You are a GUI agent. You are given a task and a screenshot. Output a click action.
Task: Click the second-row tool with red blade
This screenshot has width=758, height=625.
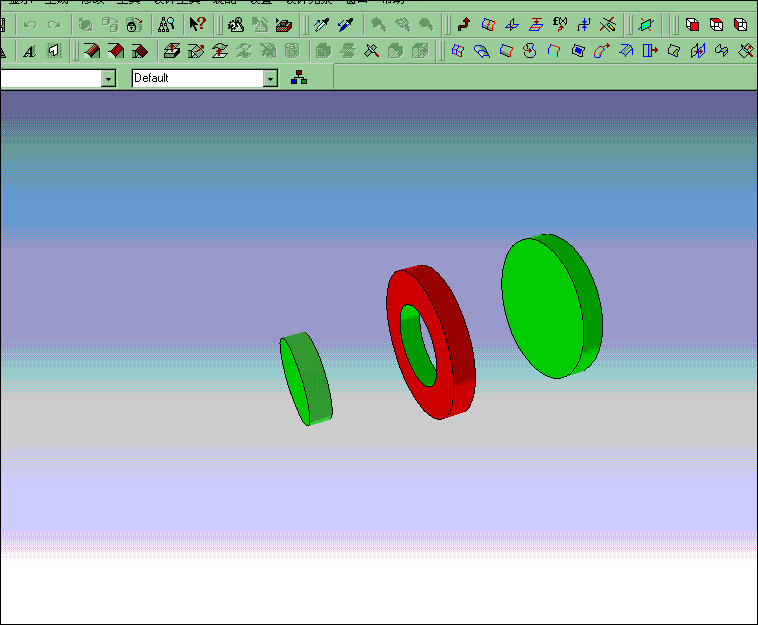tap(371, 50)
